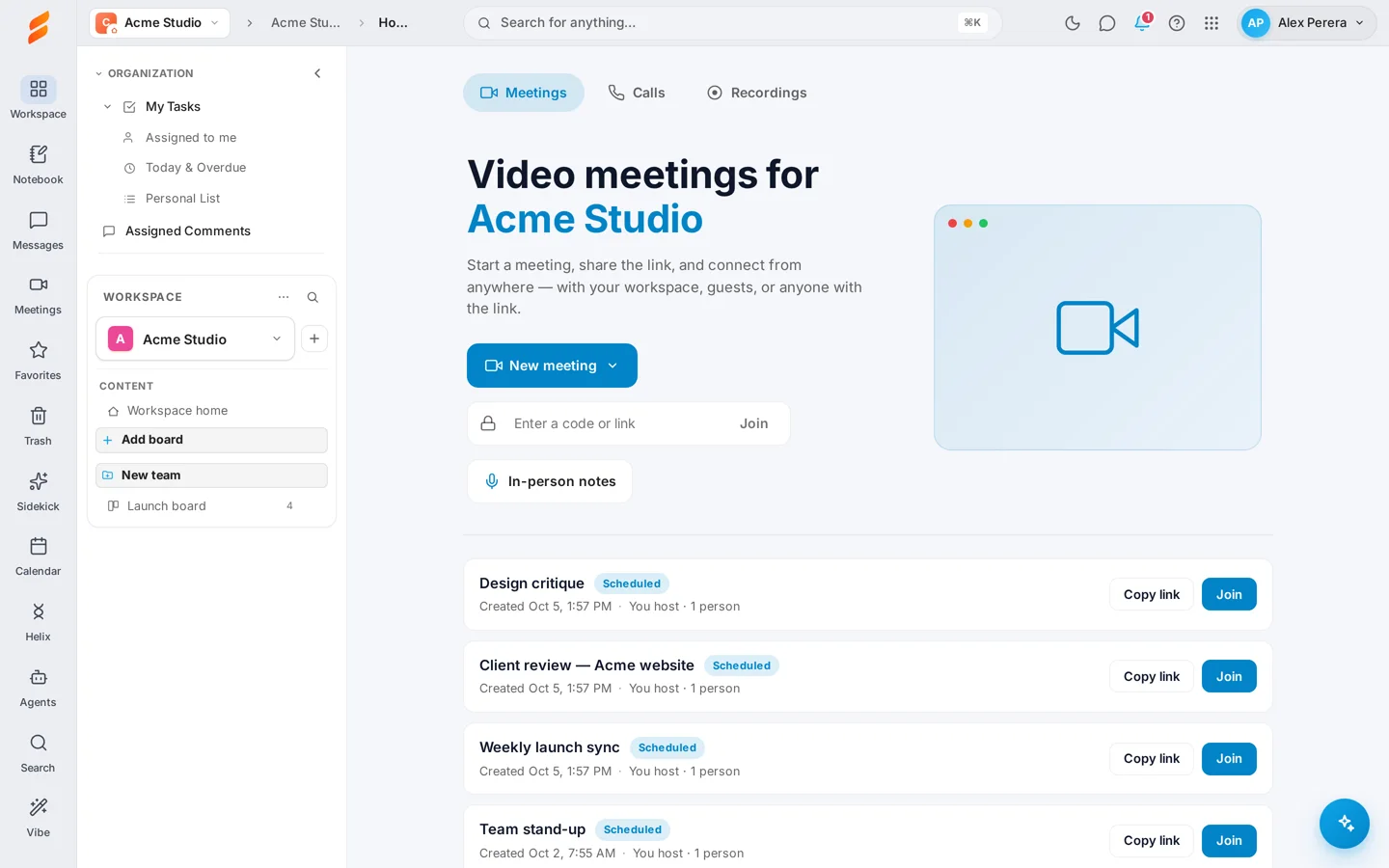Click the Add board button
This screenshot has height=868, width=1389.
211,440
